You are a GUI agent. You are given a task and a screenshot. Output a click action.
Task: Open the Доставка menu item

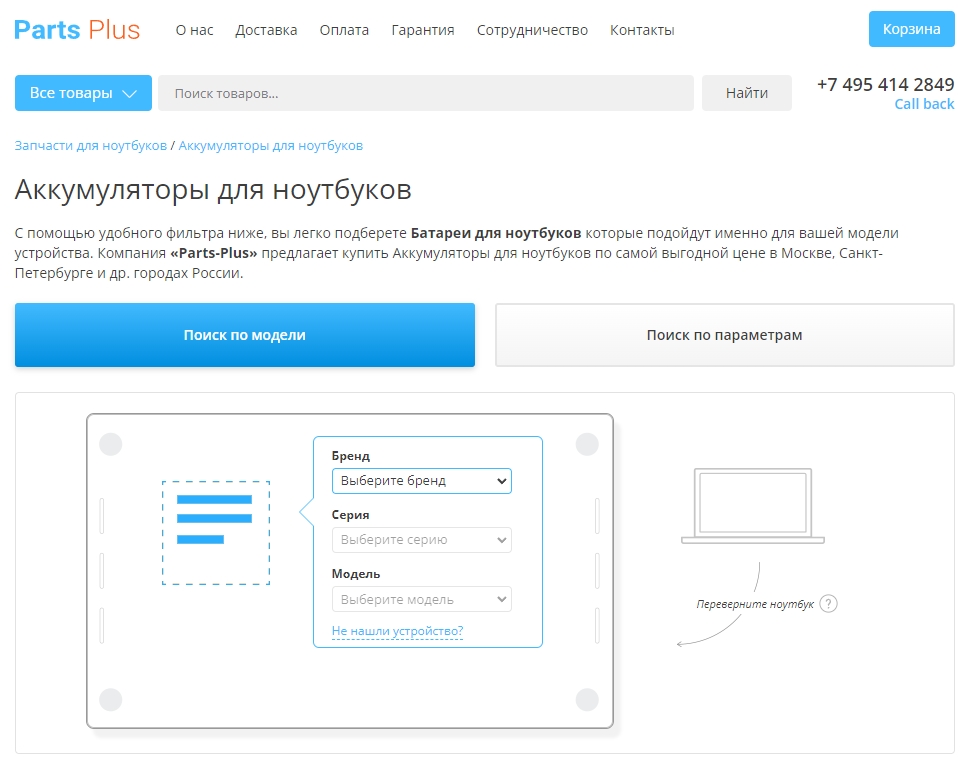266,30
